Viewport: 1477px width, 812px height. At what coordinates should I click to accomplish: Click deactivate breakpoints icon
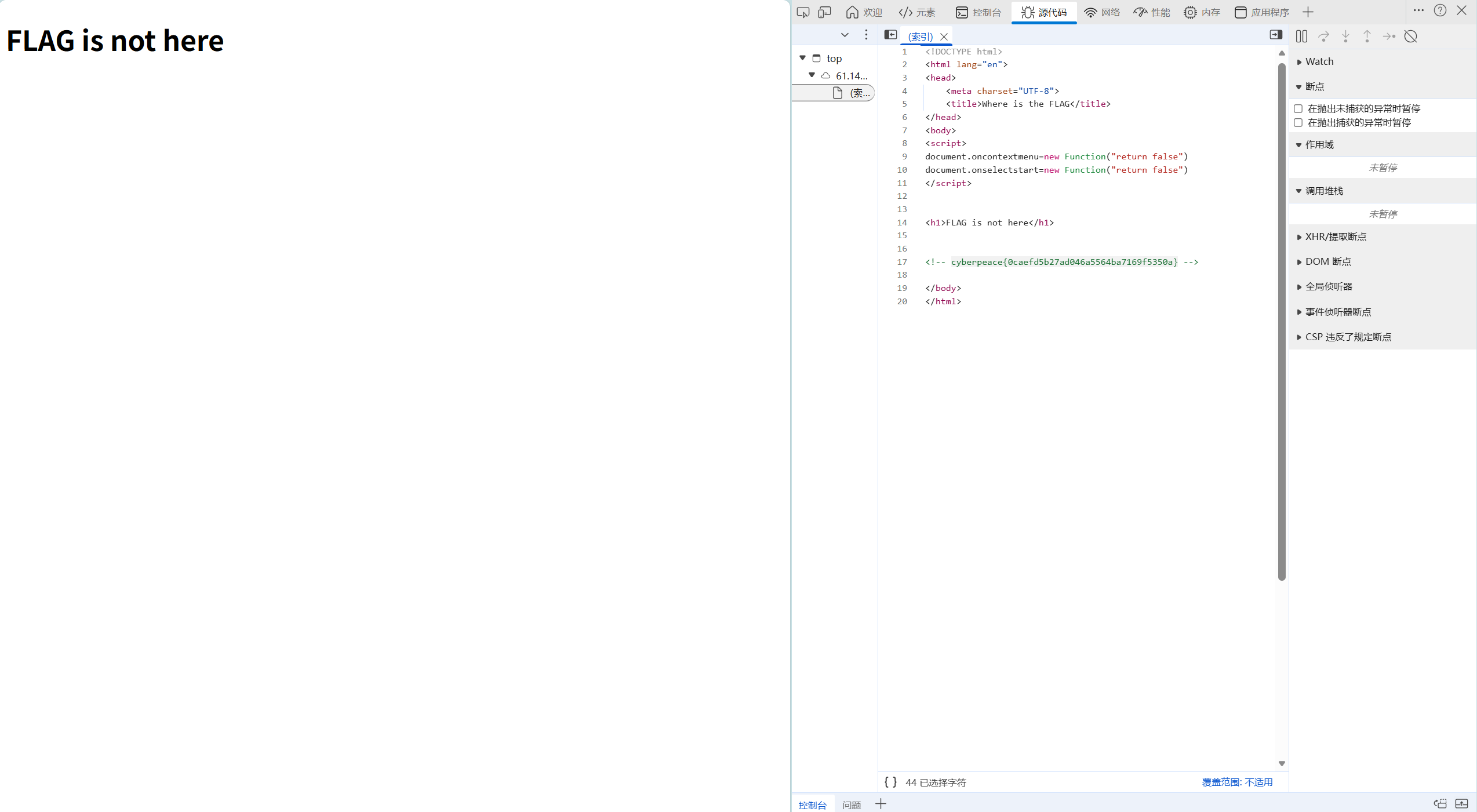click(x=1410, y=37)
